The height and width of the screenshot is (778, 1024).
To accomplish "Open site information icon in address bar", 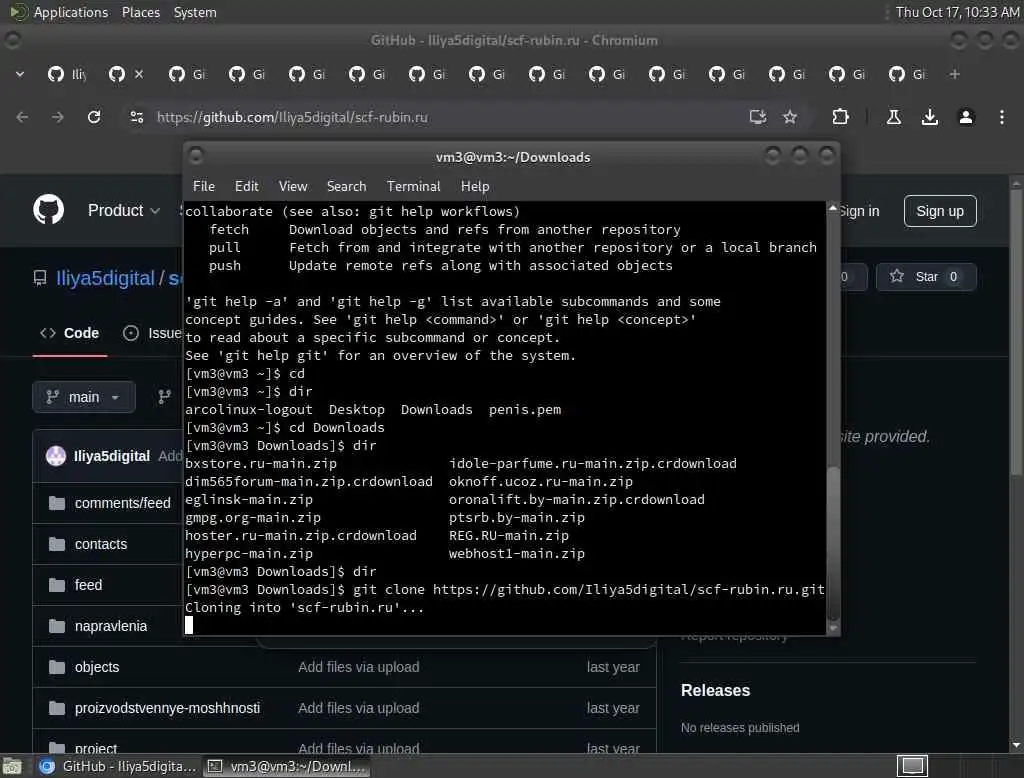I will click(137, 117).
